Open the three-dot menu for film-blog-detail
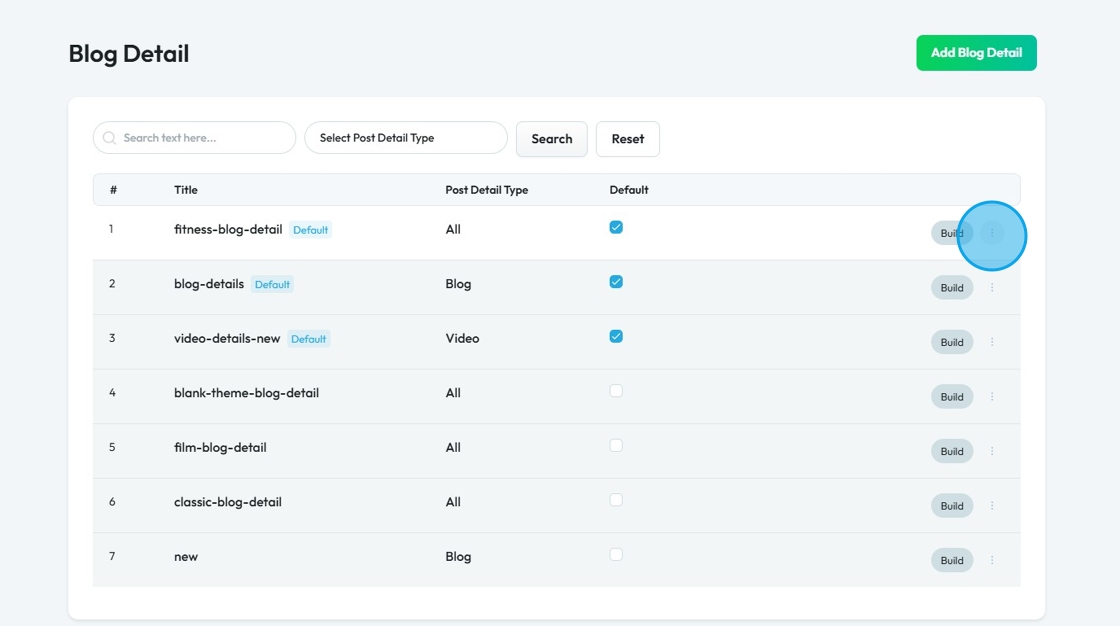Screen dimensions: 1120x626 (x=992, y=451)
